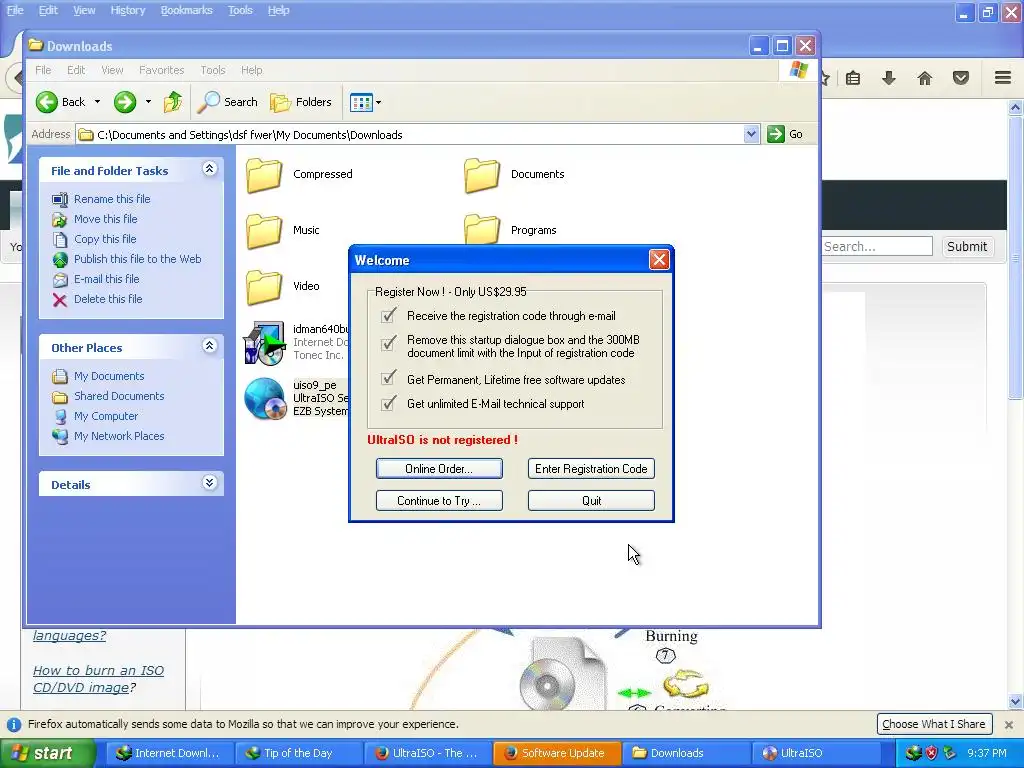Click Choose What I Share button
Screen dimensions: 1024x768
[934, 724]
